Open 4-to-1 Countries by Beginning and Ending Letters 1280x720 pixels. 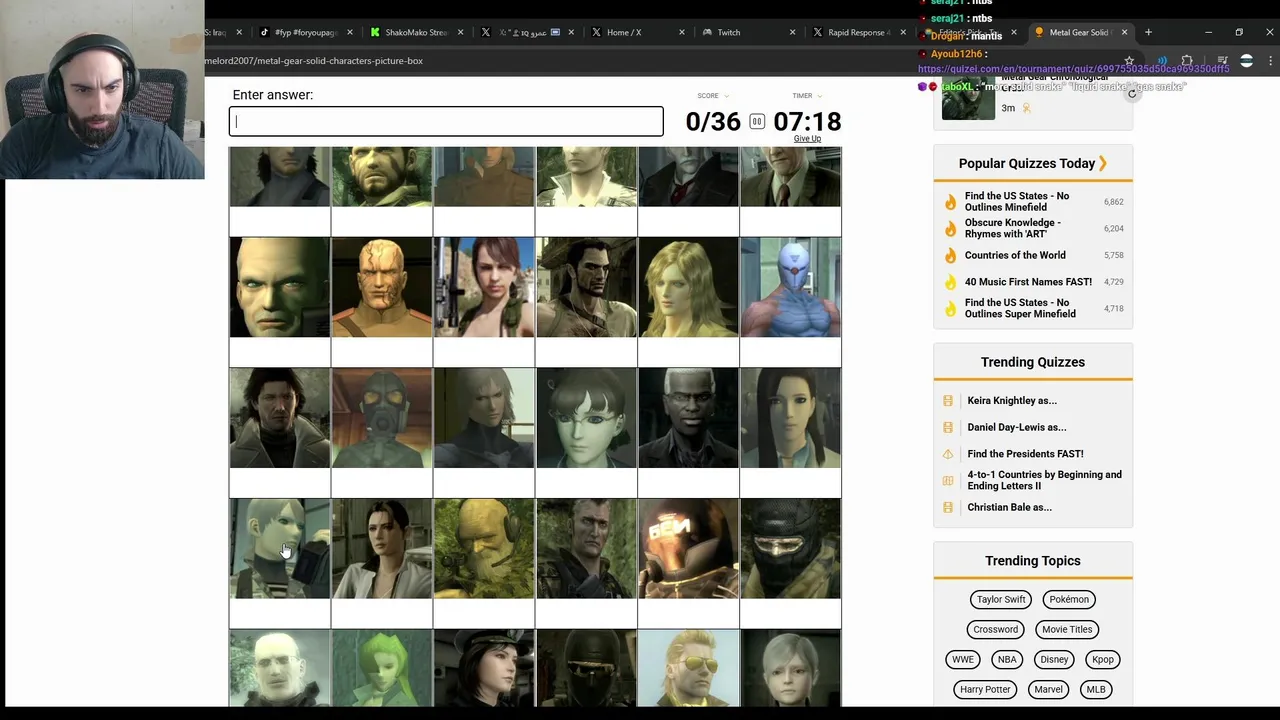pyautogui.click(x=1044, y=481)
